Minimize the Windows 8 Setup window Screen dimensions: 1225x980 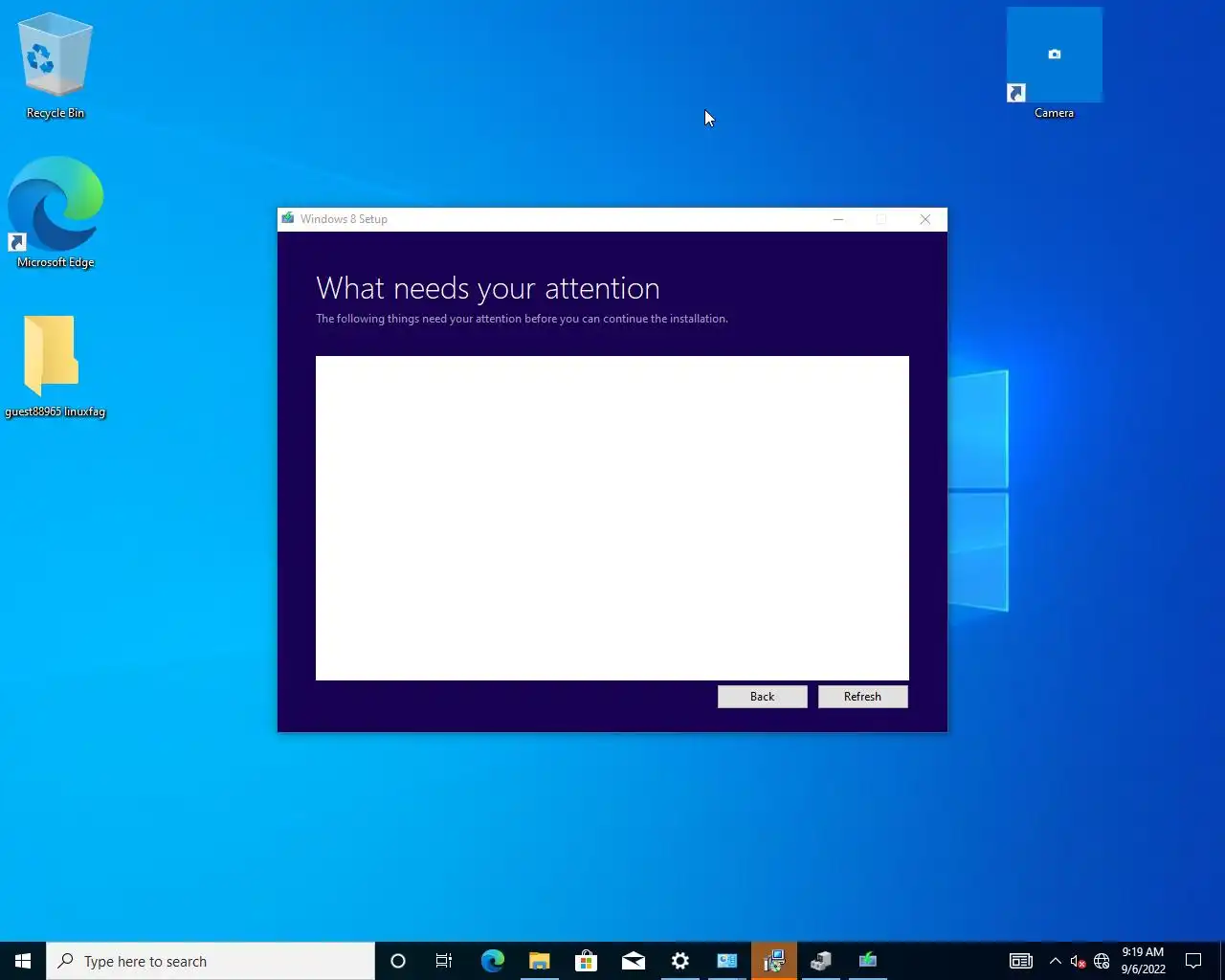(x=838, y=219)
